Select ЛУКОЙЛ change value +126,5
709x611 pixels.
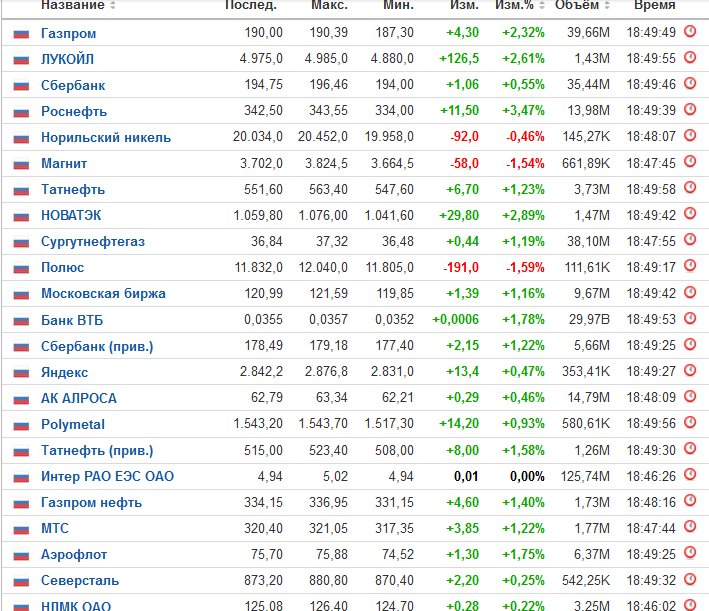tap(459, 59)
